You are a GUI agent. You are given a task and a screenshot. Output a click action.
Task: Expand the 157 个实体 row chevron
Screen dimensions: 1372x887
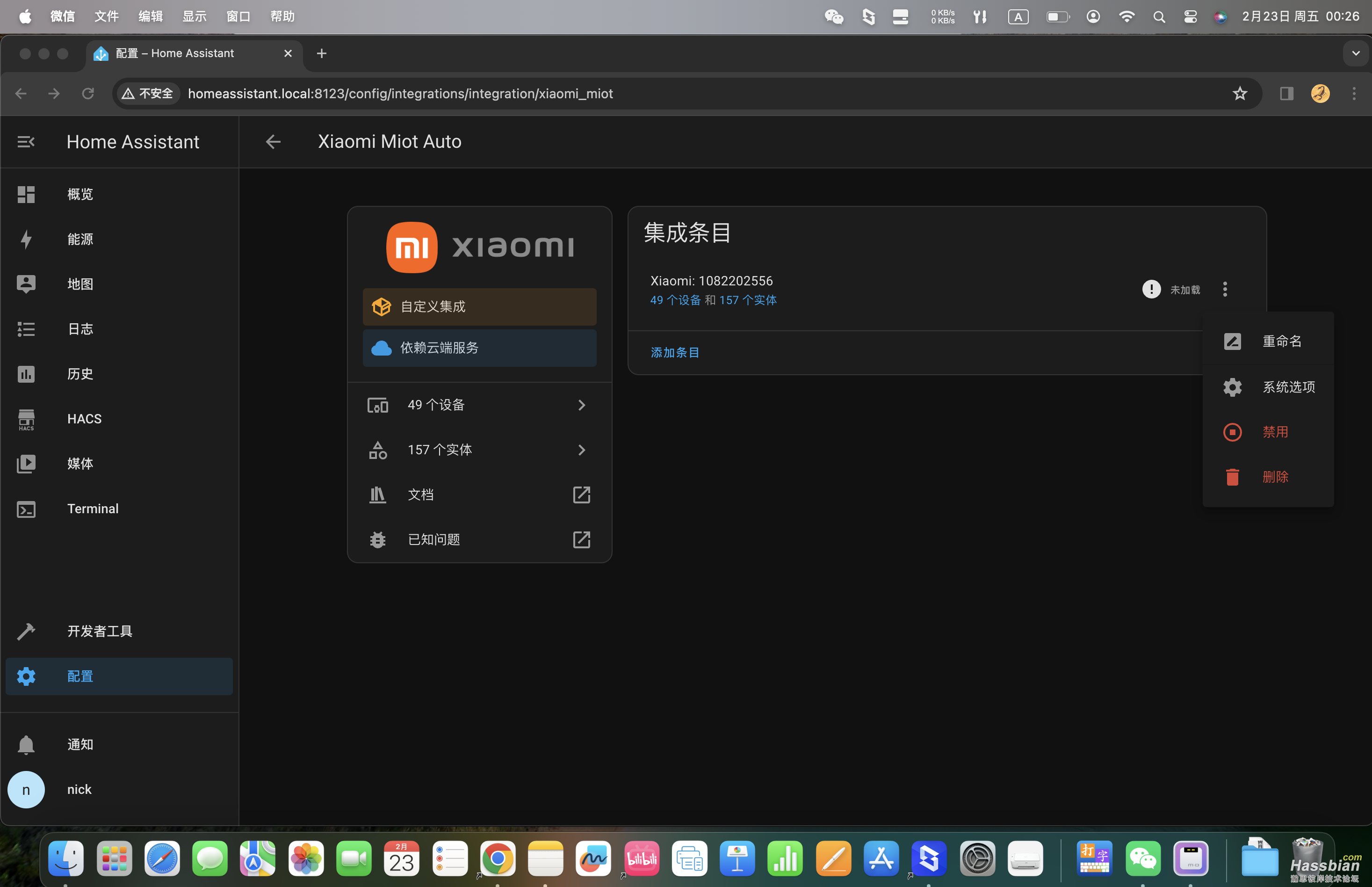coord(582,450)
